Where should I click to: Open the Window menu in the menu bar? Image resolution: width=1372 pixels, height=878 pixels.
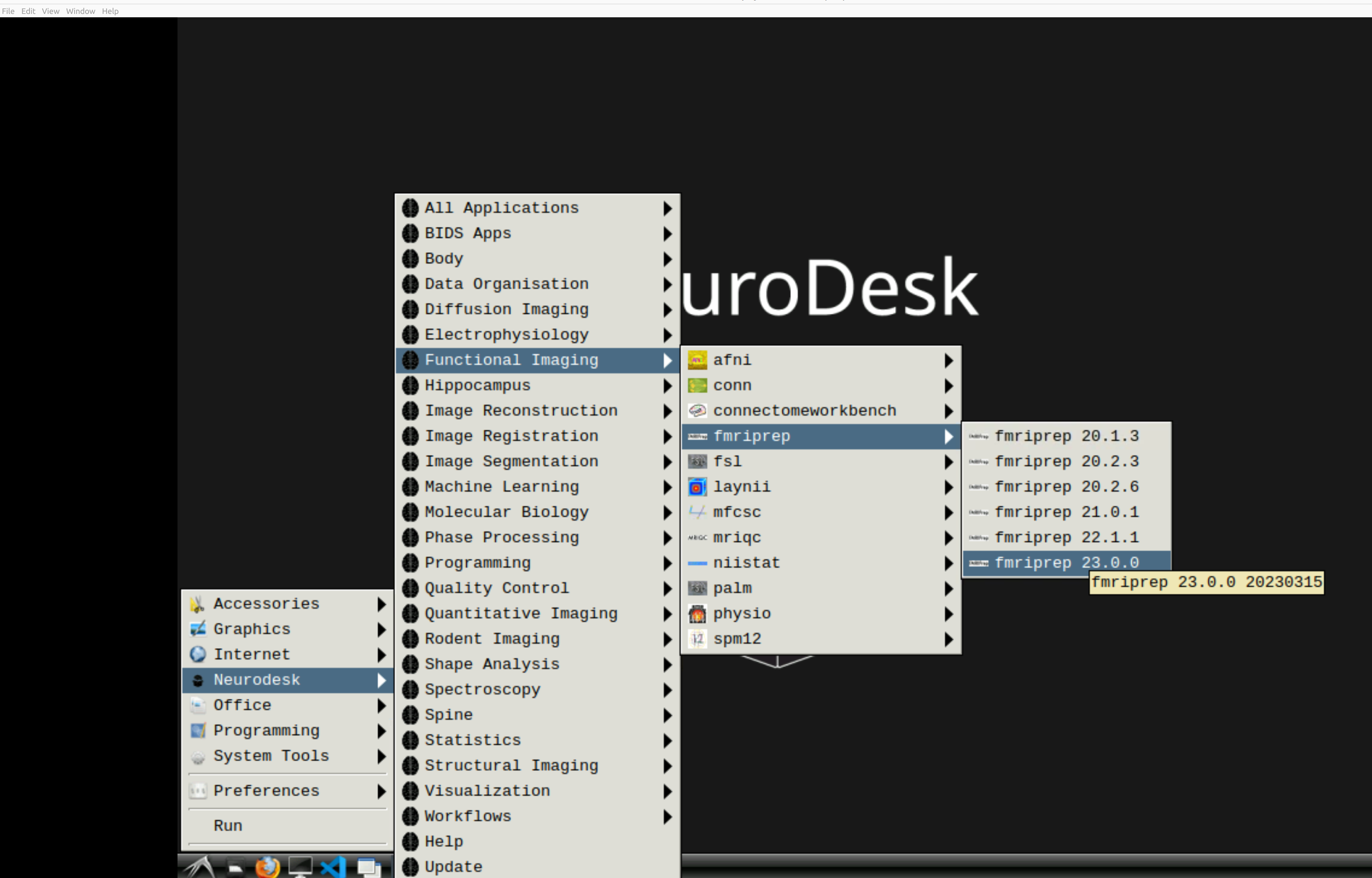pyautogui.click(x=81, y=11)
